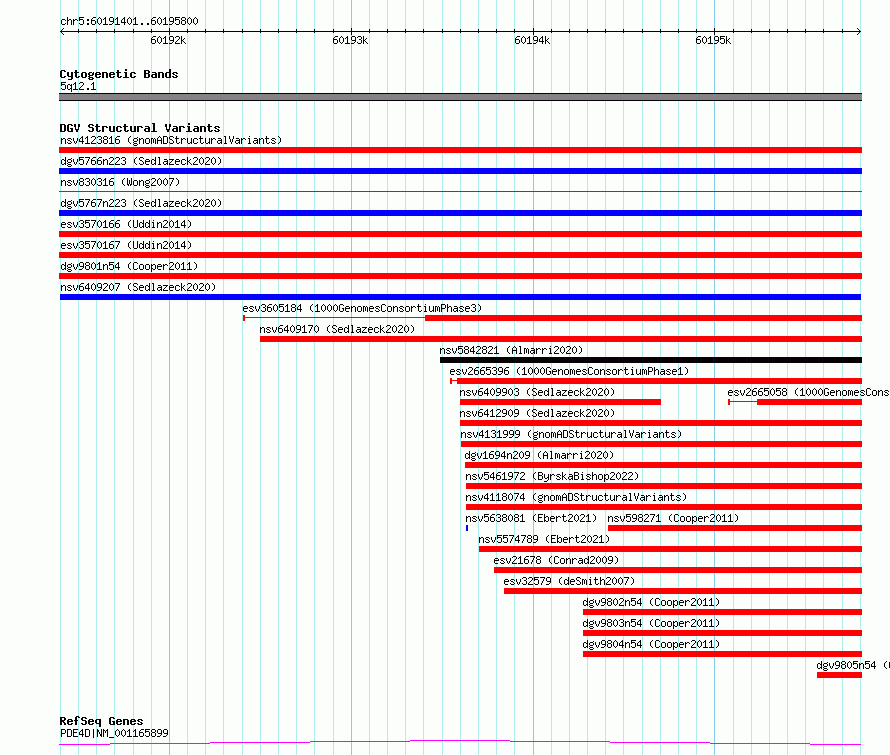This screenshot has width=890, height=755.
Task: Click the left arrow on the ruler
Action: 62,32
